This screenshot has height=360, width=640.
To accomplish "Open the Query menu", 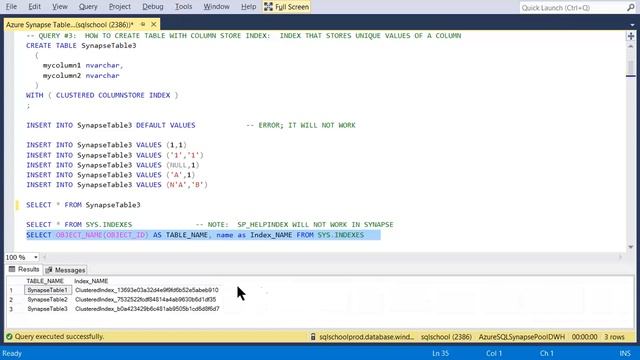I will point(88,7).
